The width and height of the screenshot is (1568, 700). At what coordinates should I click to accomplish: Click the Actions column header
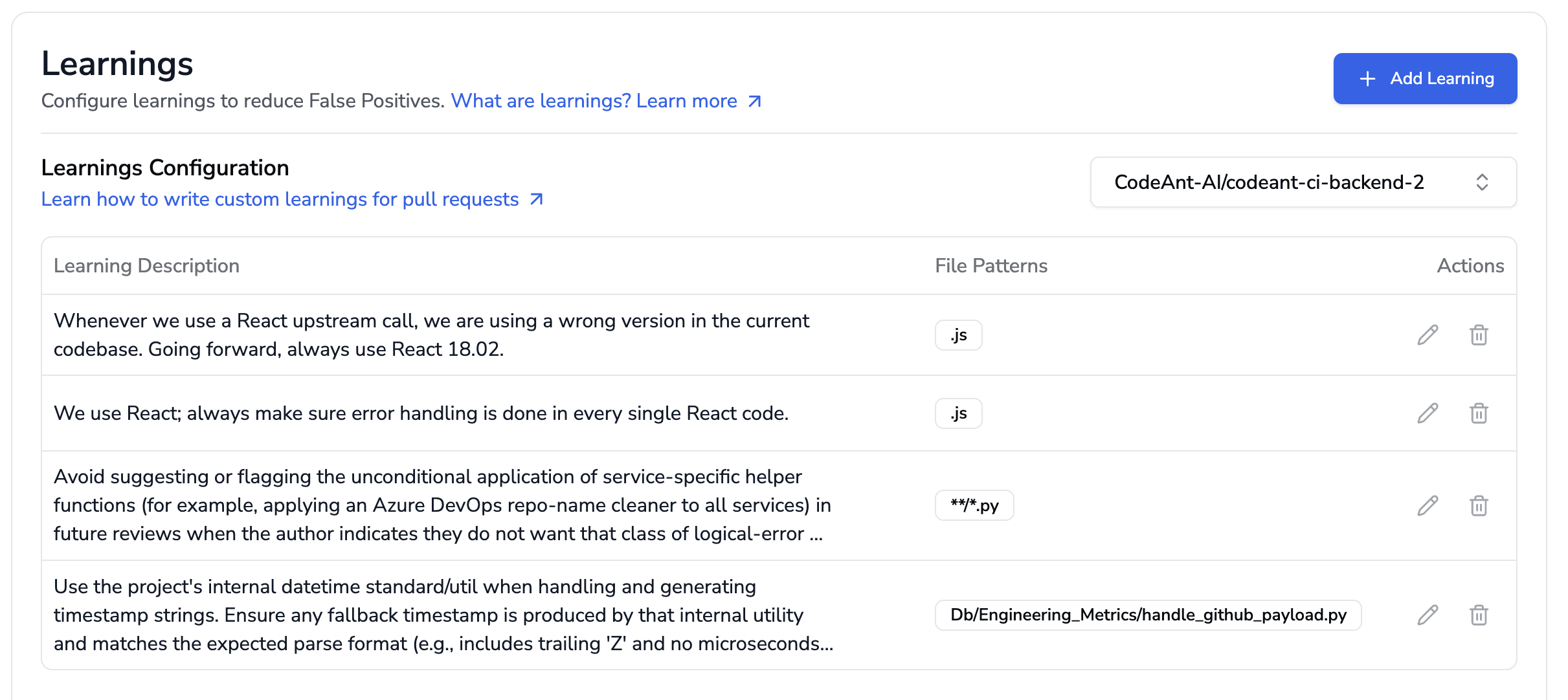(x=1471, y=265)
